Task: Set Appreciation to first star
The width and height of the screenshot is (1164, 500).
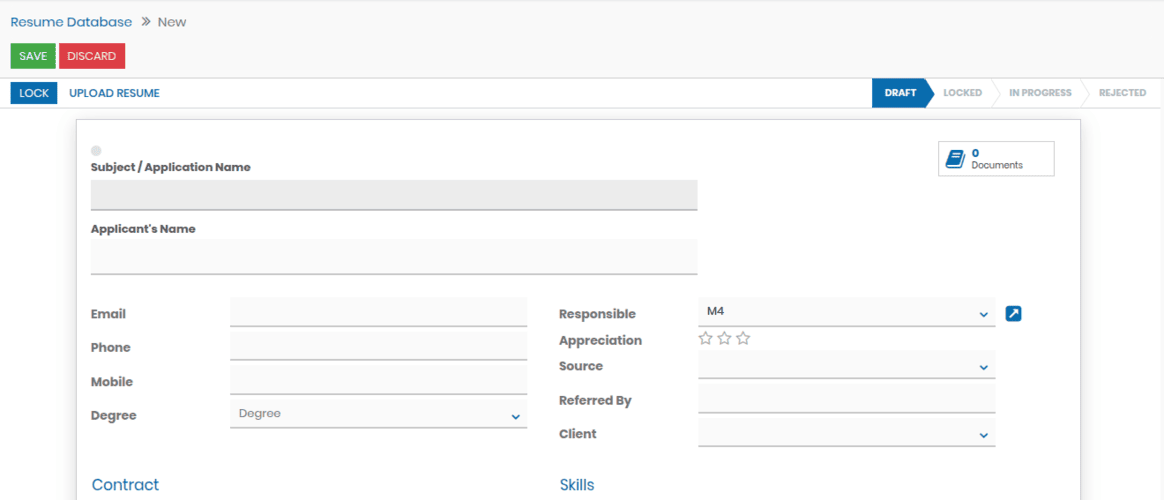Action: pos(706,339)
